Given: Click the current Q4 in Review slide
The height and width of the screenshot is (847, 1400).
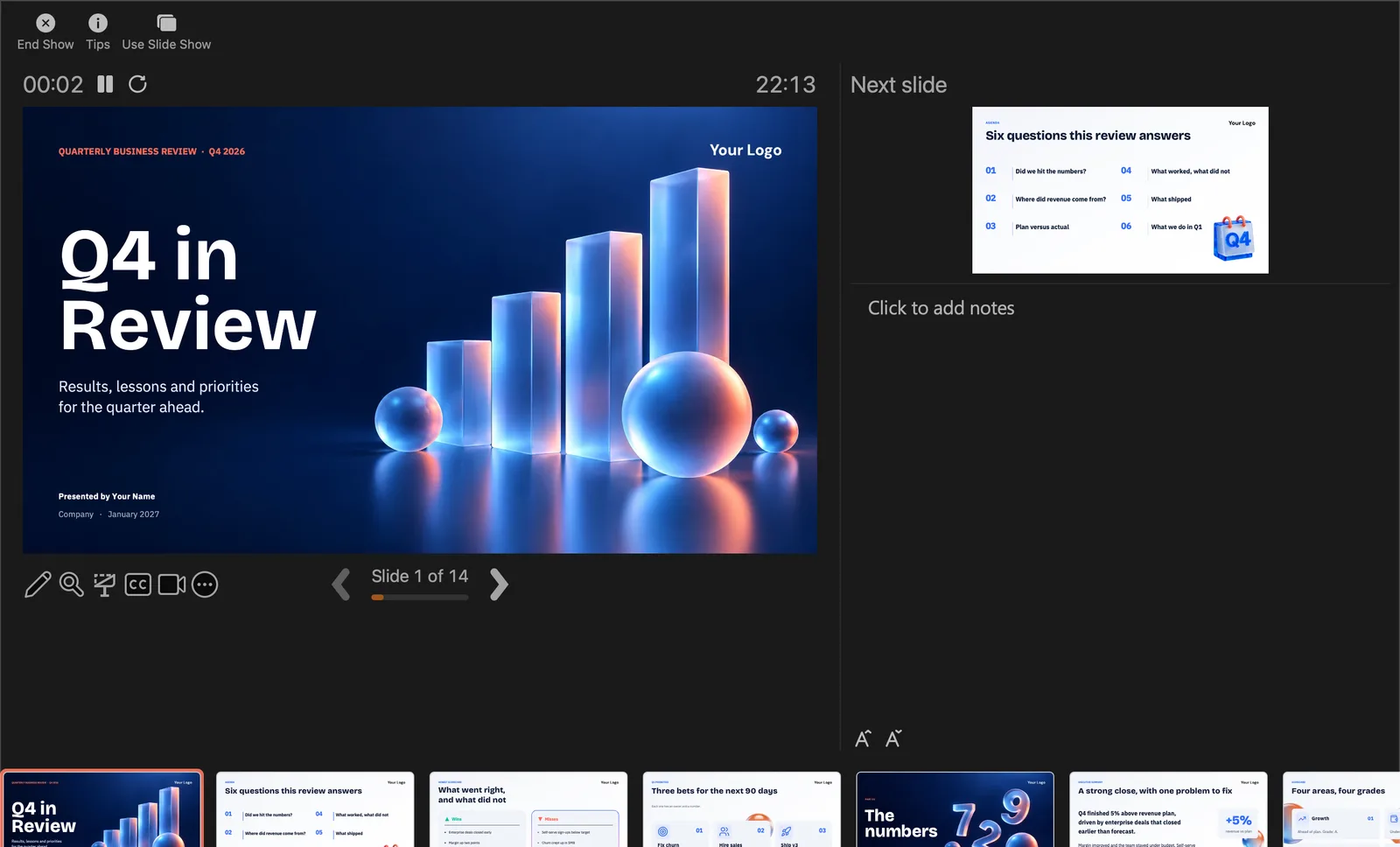Looking at the screenshot, I should pyautogui.click(x=420, y=330).
